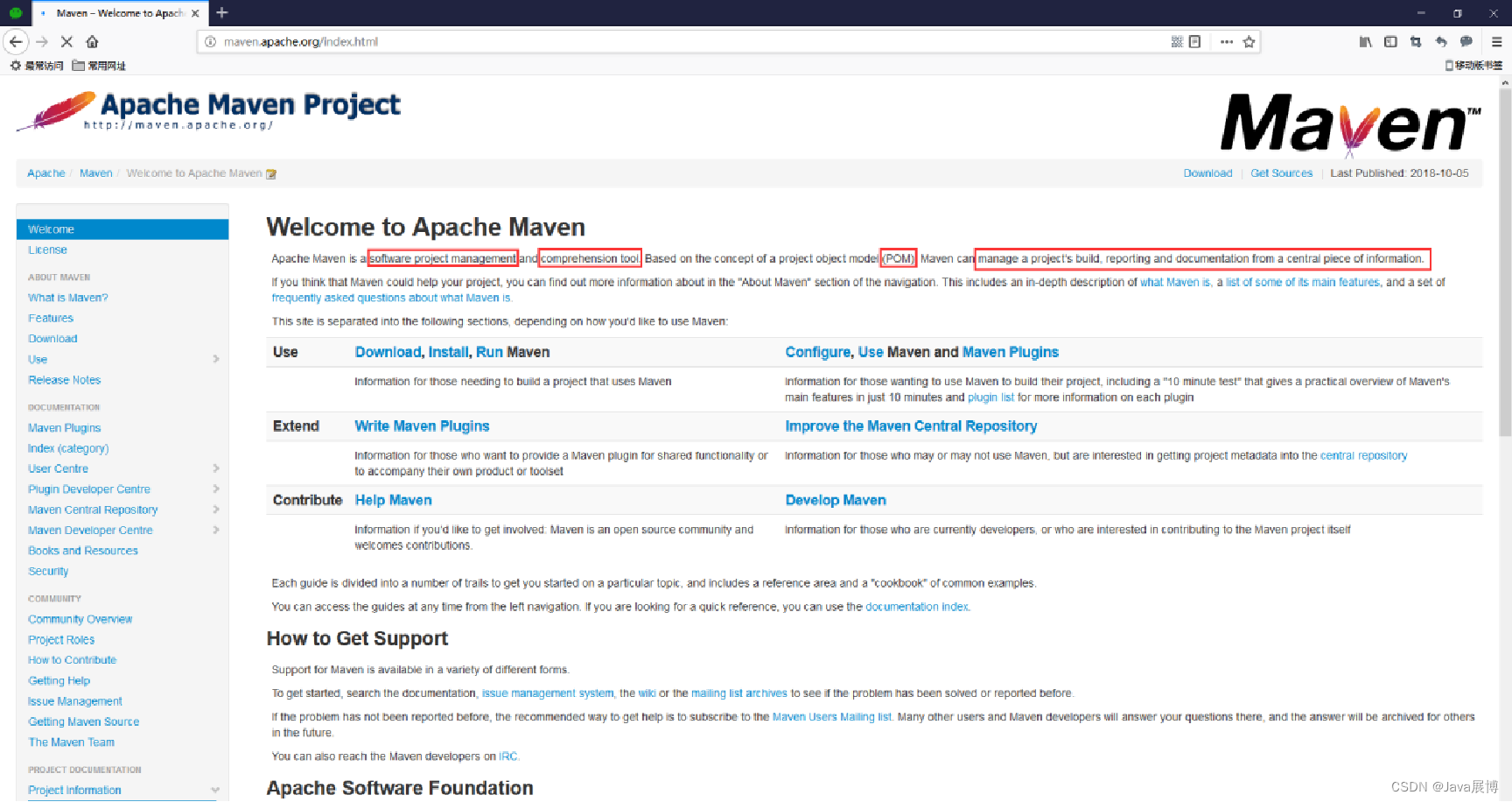Open a new tab with the plus button
The image size is (1512, 802).
(x=222, y=12)
